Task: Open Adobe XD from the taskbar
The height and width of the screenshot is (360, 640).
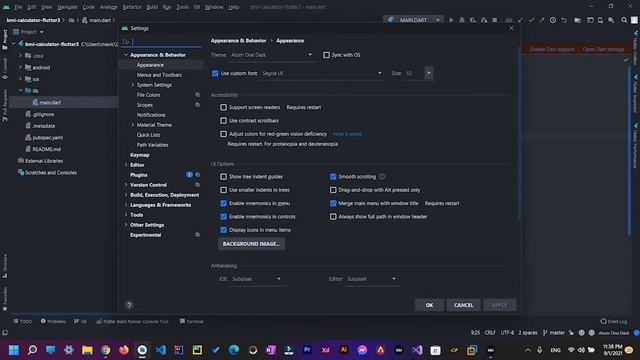Action: pos(325,350)
